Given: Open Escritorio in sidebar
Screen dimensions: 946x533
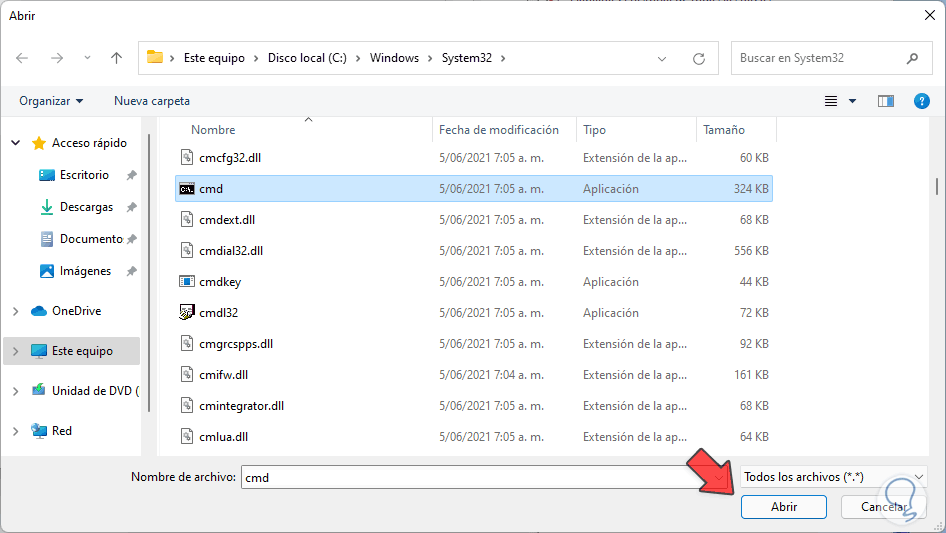Looking at the screenshot, I should coord(84,175).
